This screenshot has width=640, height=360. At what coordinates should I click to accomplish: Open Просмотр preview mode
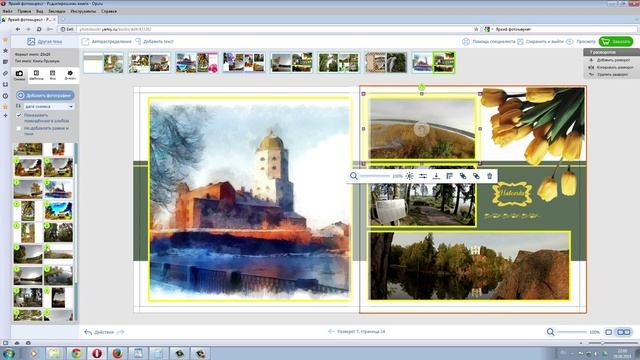coord(581,42)
